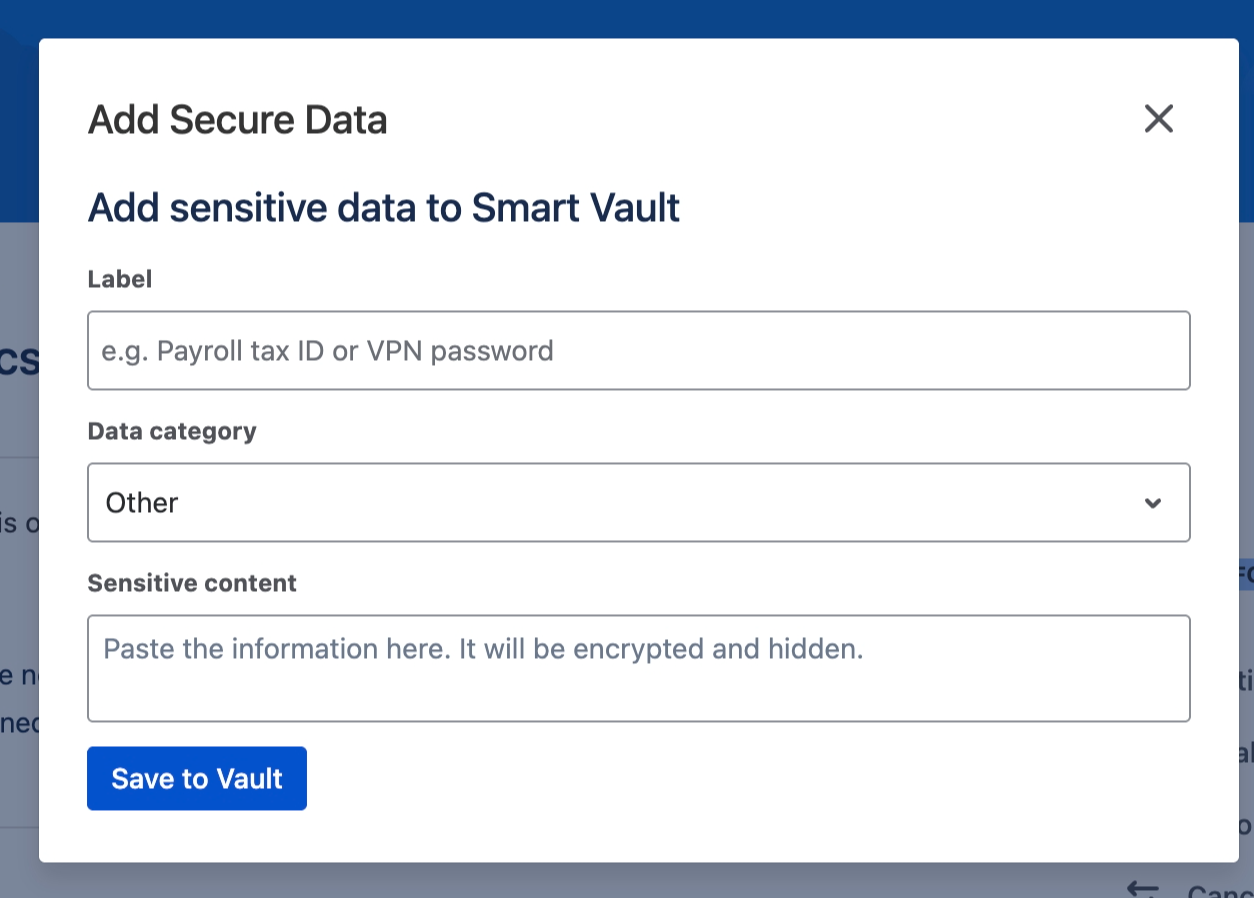Click the 'Label' field caption
Viewport: 1254px width, 898px height.
(120, 279)
